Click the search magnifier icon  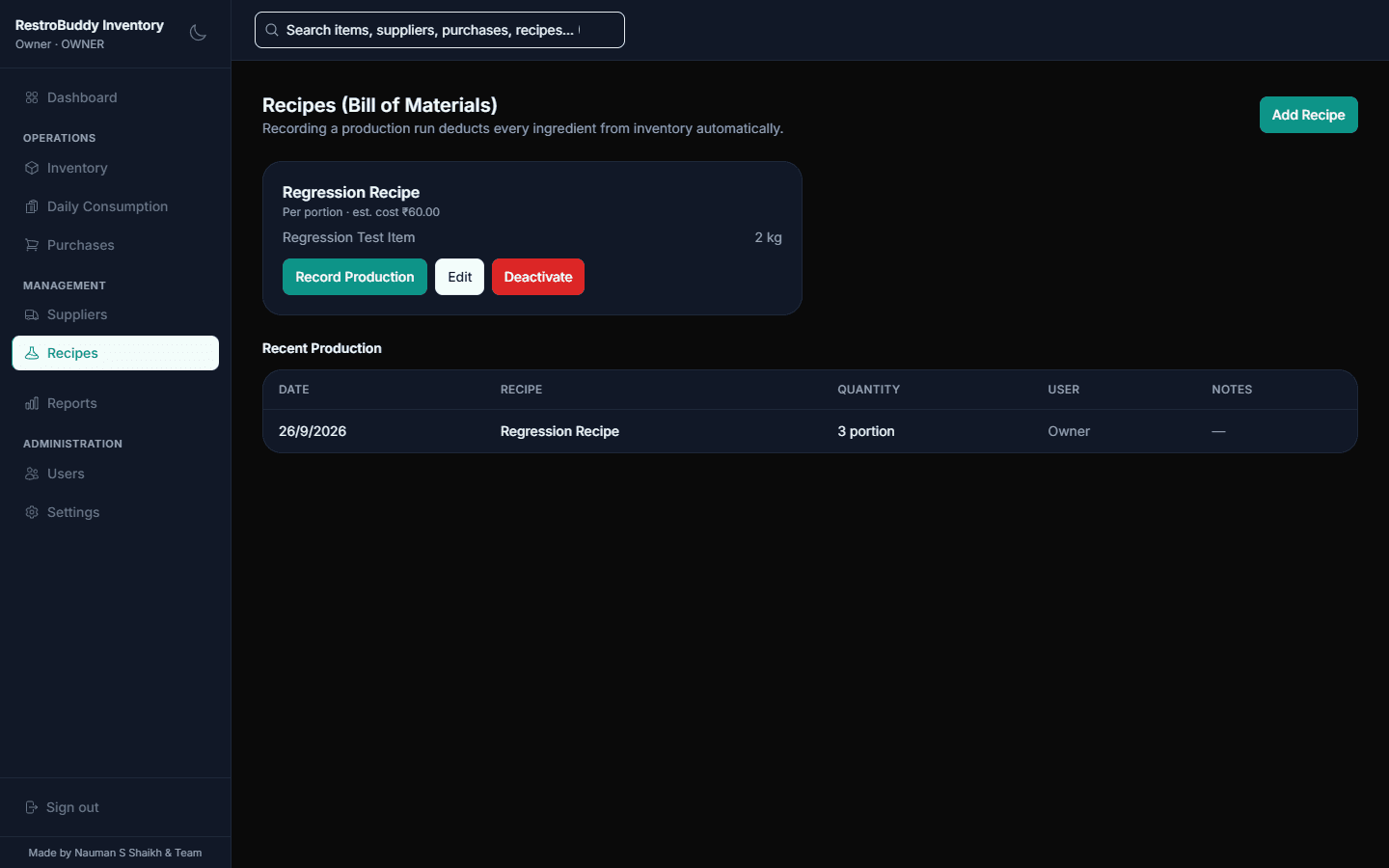coord(272,30)
